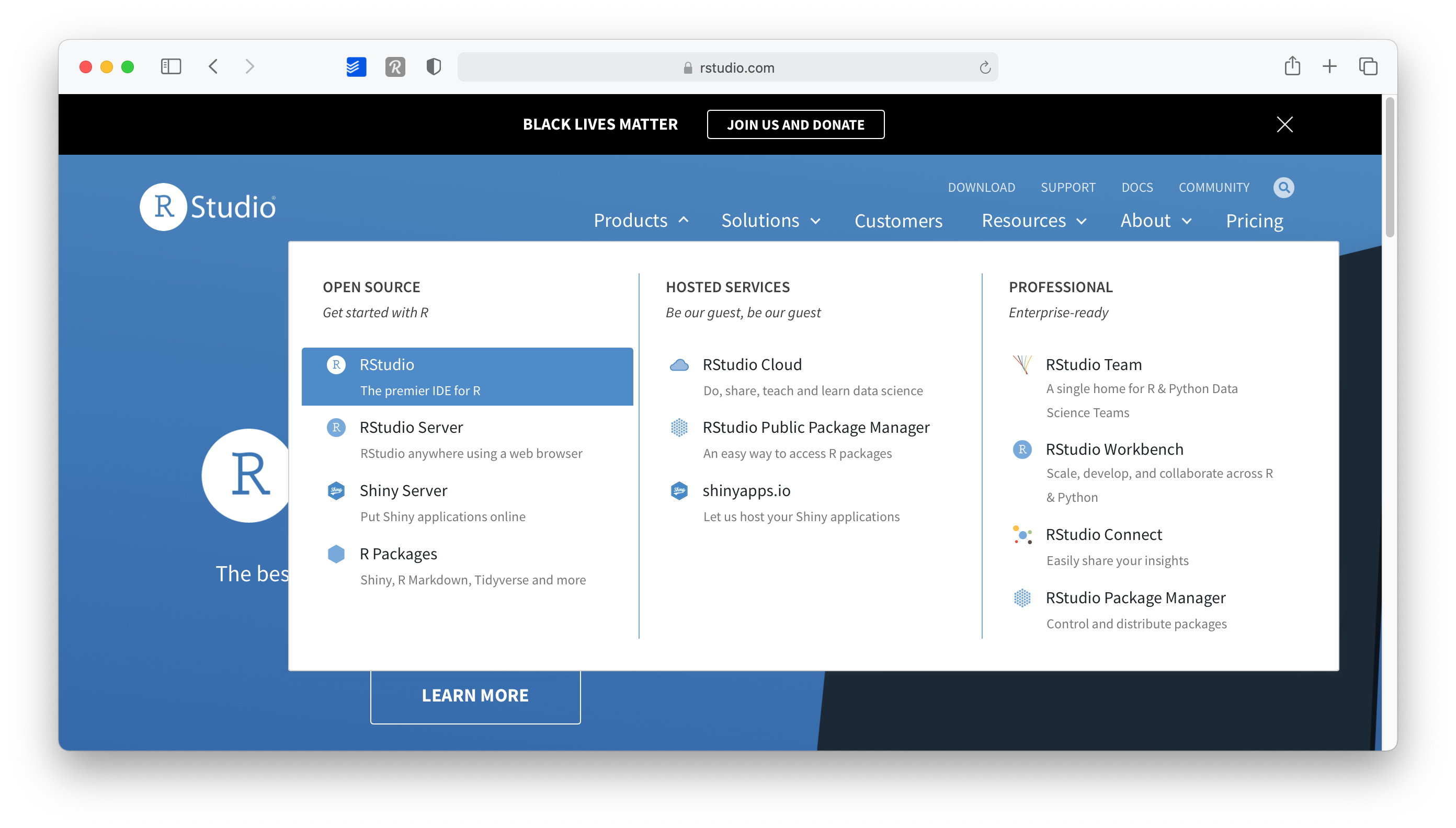Image resolution: width=1456 pixels, height=828 pixels.
Task: Select Shiny Server hexagon icon
Action: pyautogui.click(x=336, y=490)
